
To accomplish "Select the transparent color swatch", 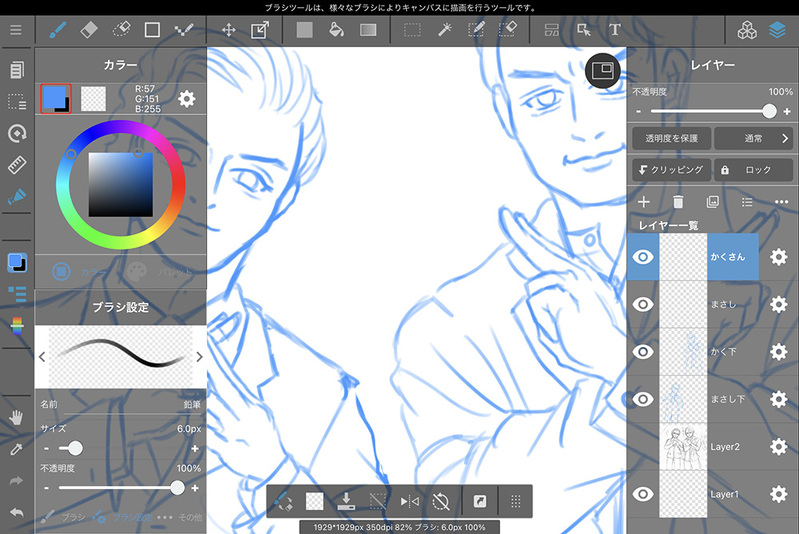I will [x=93, y=98].
